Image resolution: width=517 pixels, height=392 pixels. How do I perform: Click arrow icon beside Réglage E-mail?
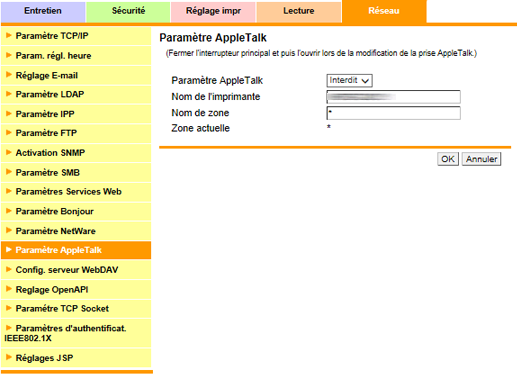[x=9, y=75]
